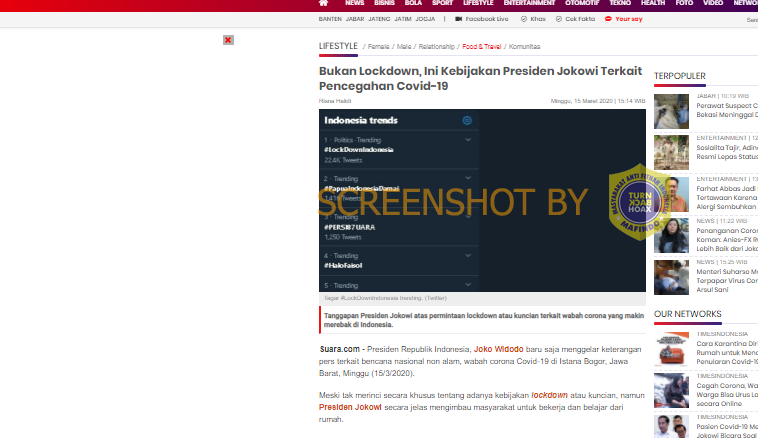758x438 pixels.
Task: Click the #HaloFaisol hashtag
Action: point(343,265)
